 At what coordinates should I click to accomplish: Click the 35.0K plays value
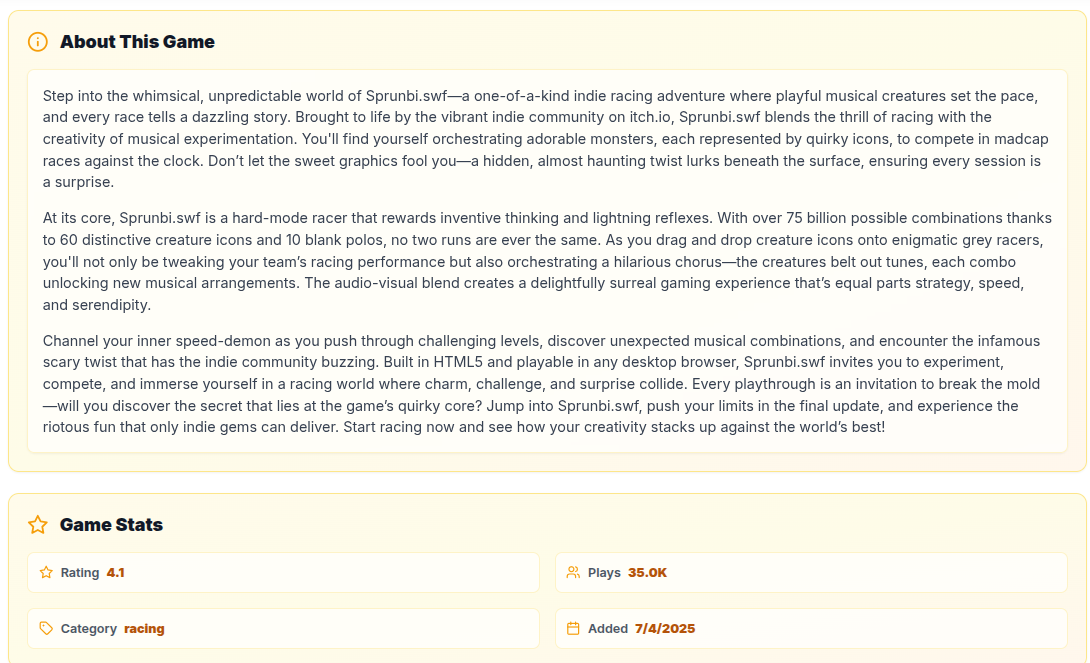coord(647,573)
